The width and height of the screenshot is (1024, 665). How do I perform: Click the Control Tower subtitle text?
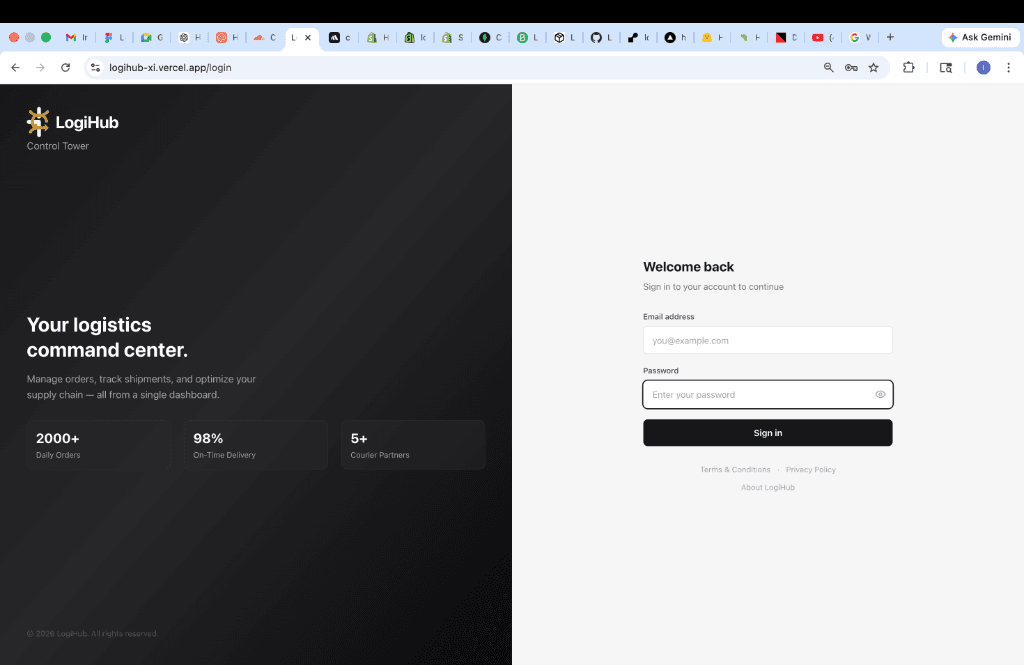tap(57, 146)
